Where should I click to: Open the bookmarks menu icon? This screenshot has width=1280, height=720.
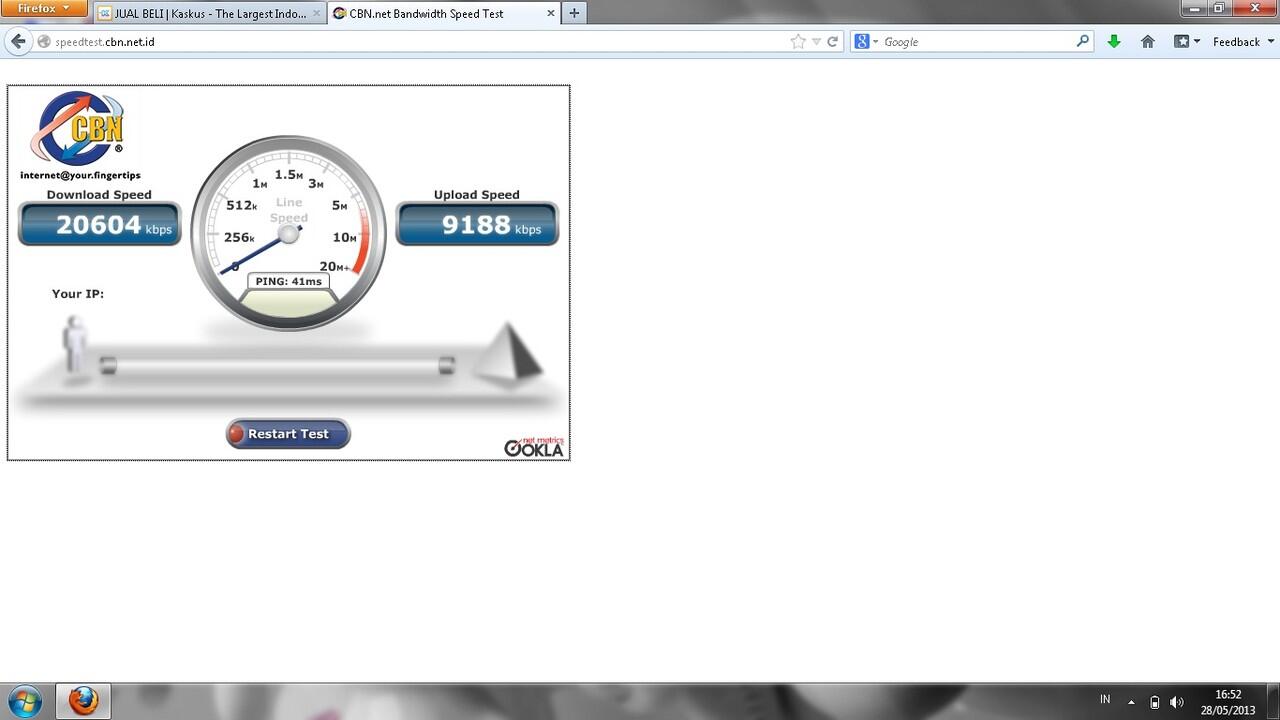[x=1186, y=42]
